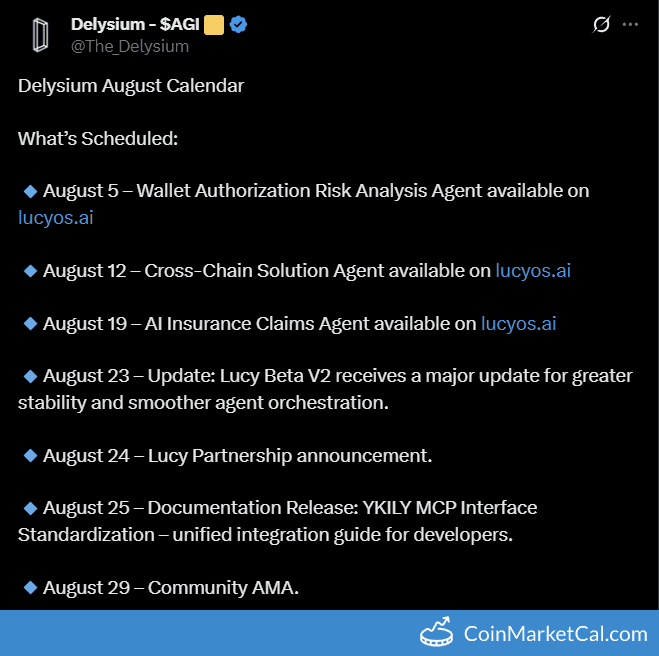This screenshot has height=656, width=659.
Task: Click the yellow square badge beside $AGI
Action: click(214, 25)
